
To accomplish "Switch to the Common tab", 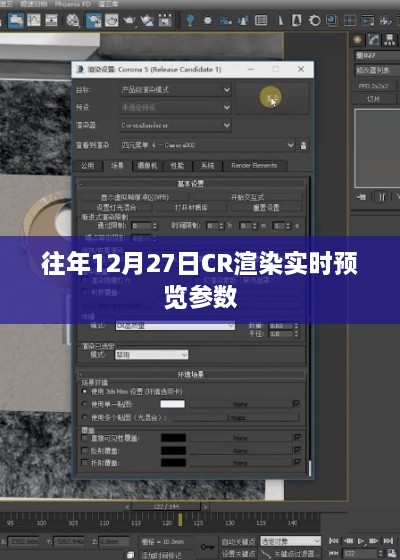I will [x=88, y=165].
